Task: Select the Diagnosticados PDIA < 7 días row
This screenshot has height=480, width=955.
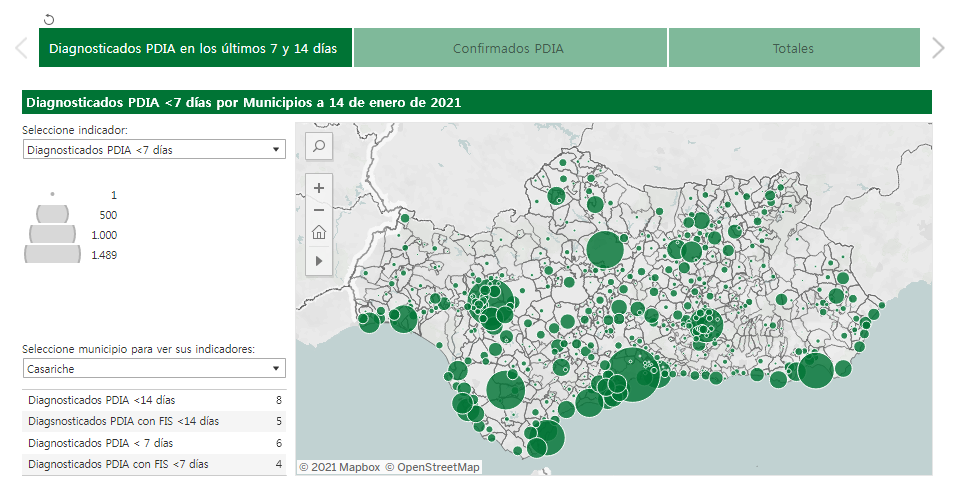Action: coord(154,443)
